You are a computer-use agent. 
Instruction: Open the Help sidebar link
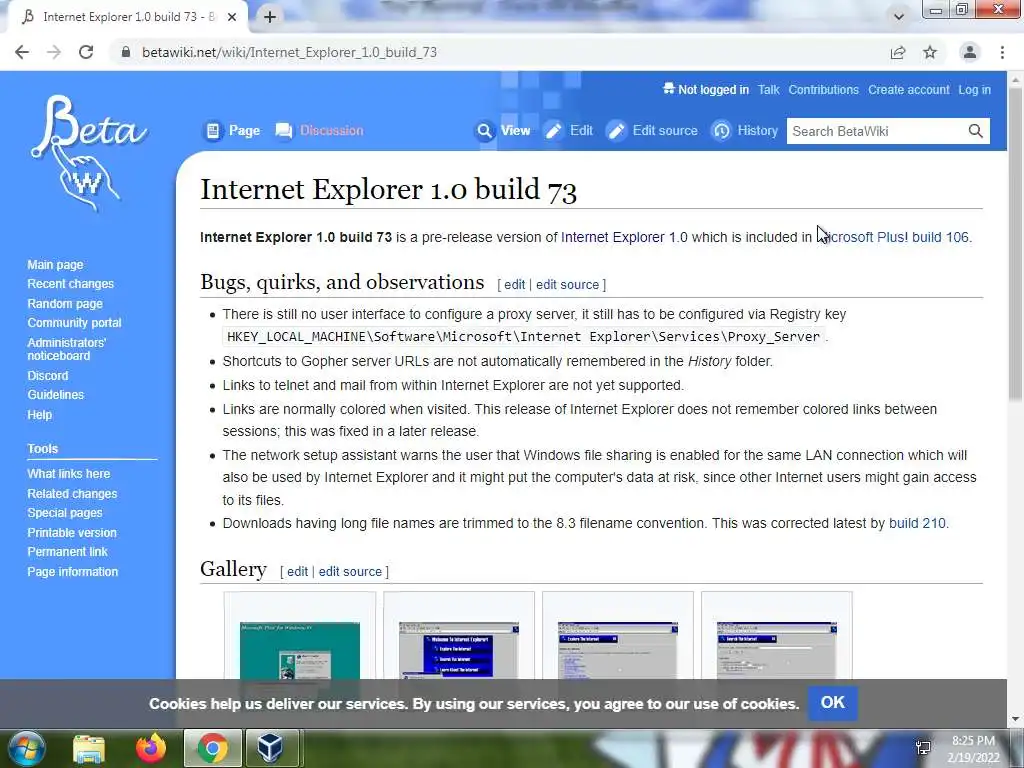(40, 415)
